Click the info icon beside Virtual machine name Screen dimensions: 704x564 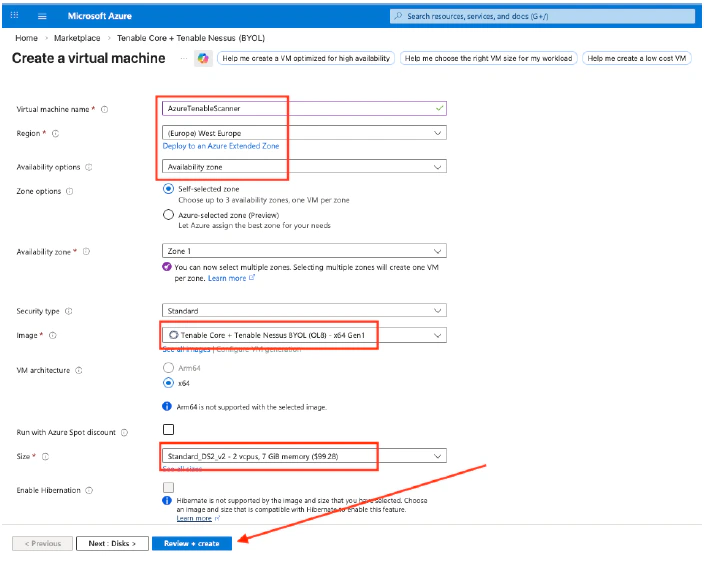pos(104,109)
